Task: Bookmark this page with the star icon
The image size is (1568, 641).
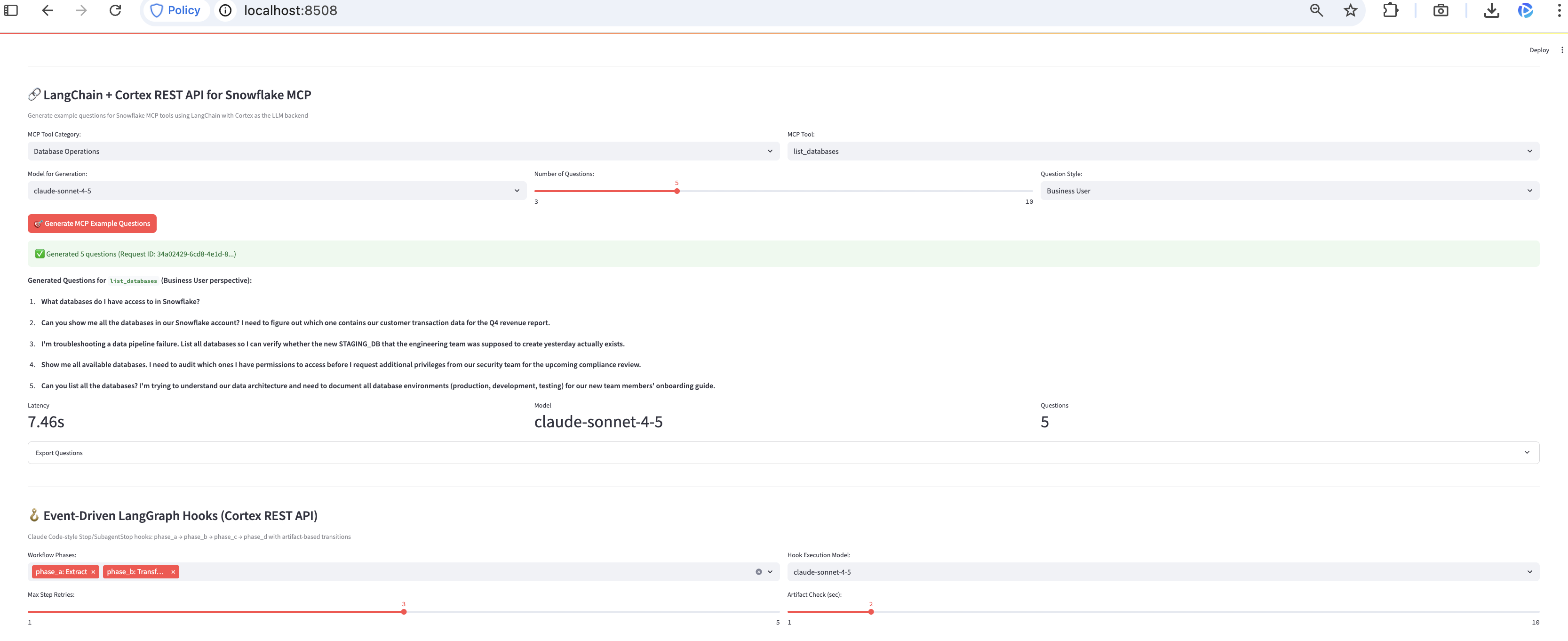Action: click(1350, 10)
